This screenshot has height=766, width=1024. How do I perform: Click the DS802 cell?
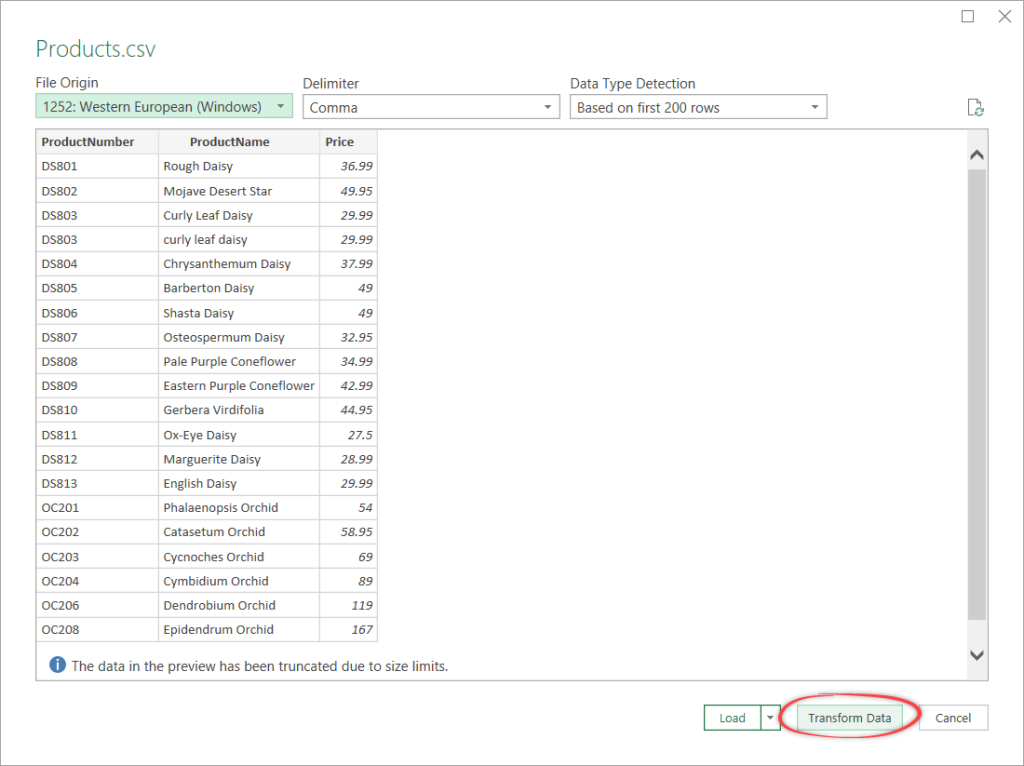[97, 191]
